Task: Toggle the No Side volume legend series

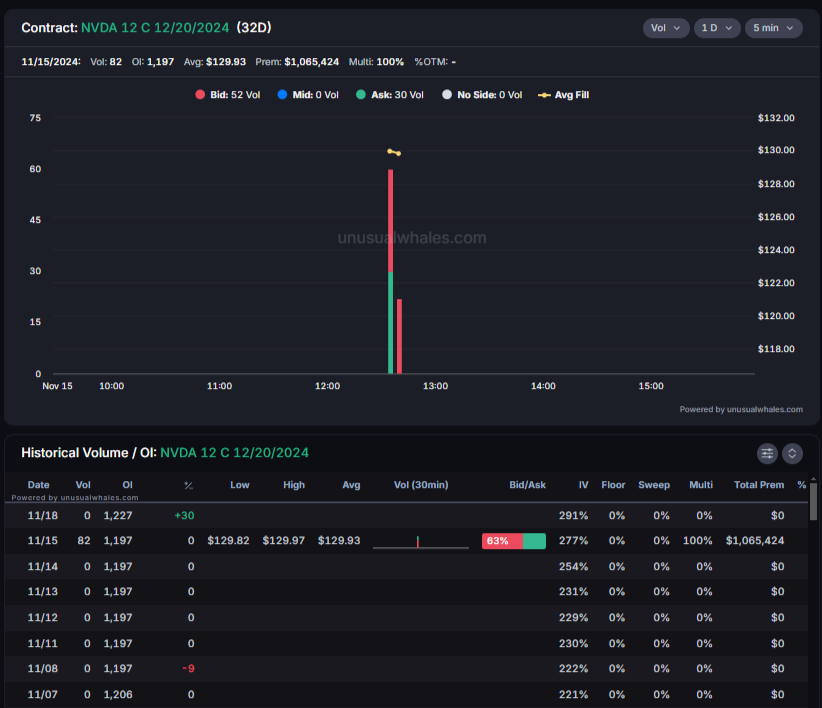Action: [x=482, y=95]
